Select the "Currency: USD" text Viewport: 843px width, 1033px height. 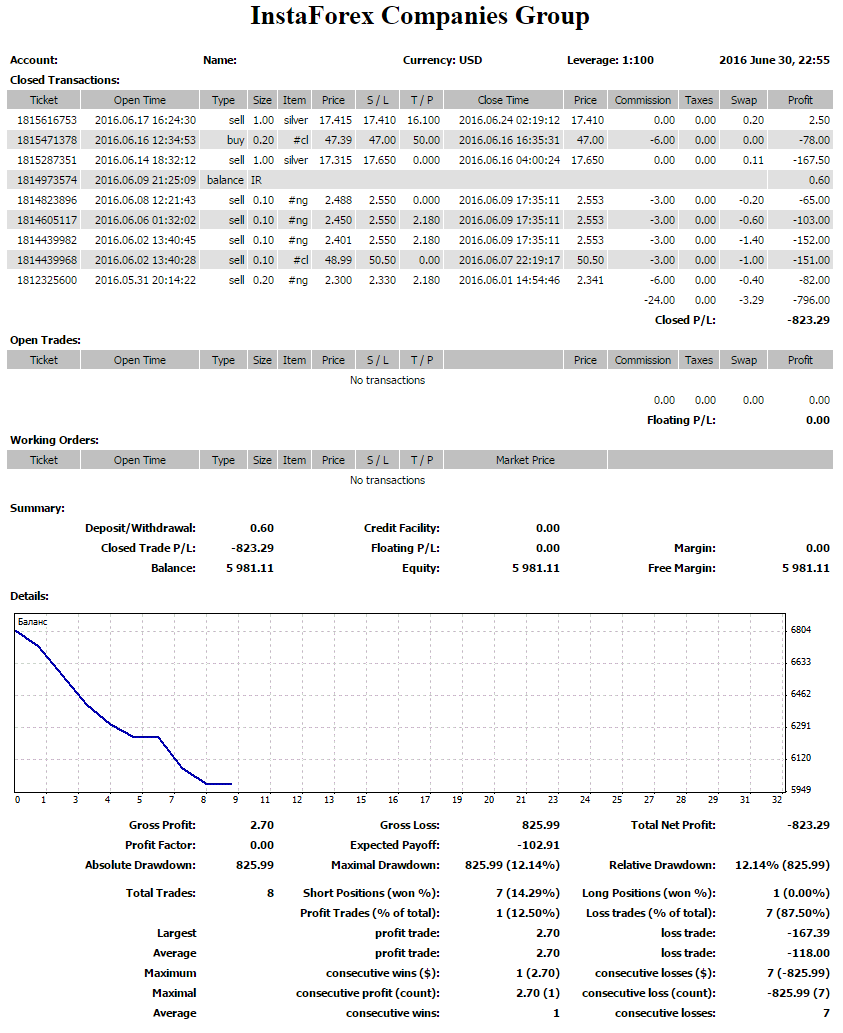[443, 61]
